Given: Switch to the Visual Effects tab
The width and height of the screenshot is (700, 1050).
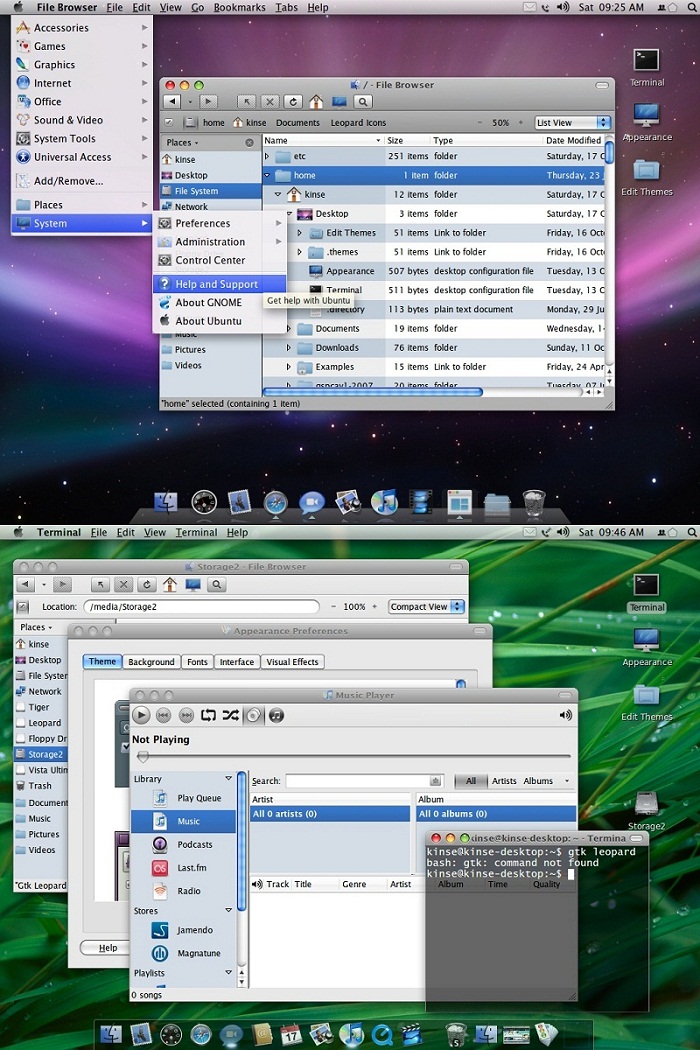Looking at the screenshot, I should (x=292, y=662).
